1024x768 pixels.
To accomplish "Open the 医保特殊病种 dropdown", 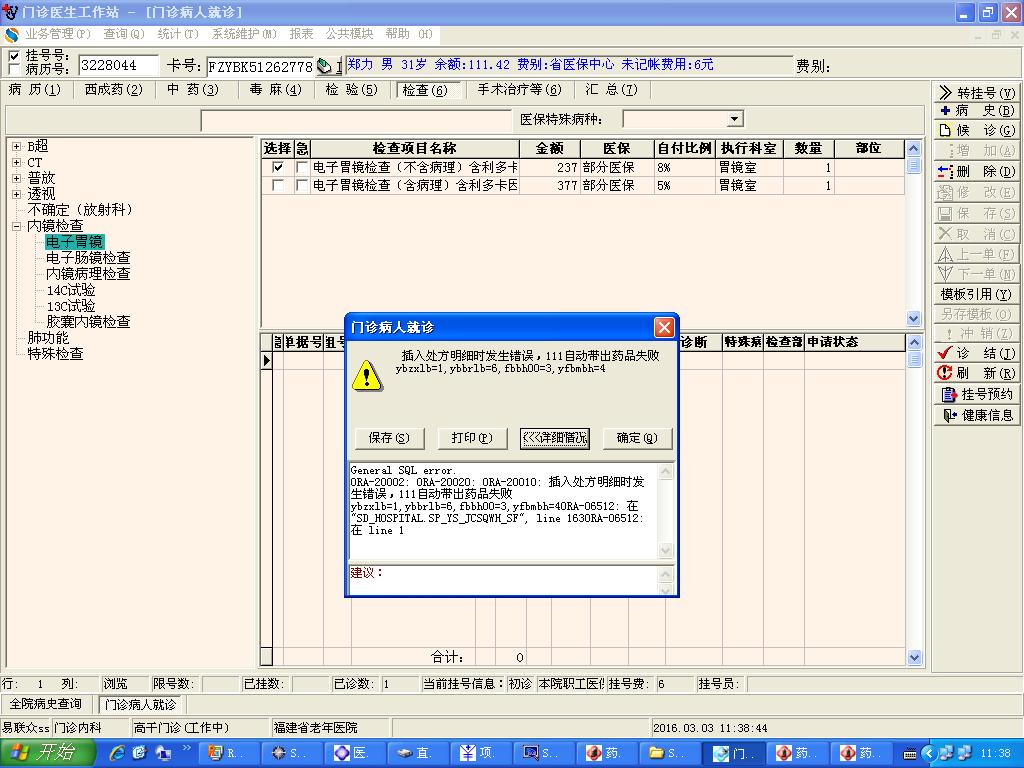I will [735, 119].
